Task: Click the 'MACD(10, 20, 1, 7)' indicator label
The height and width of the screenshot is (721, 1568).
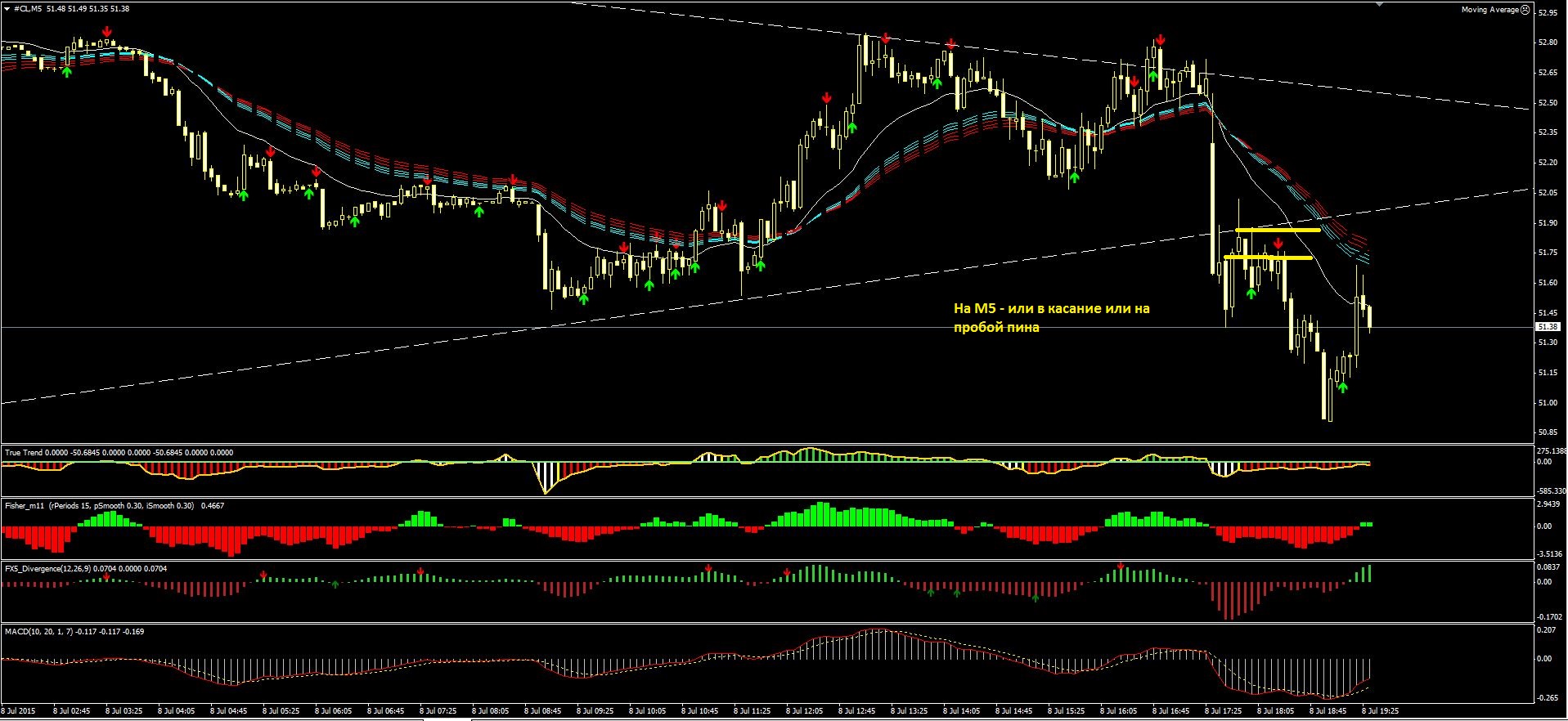Action: [x=38, y=631]
